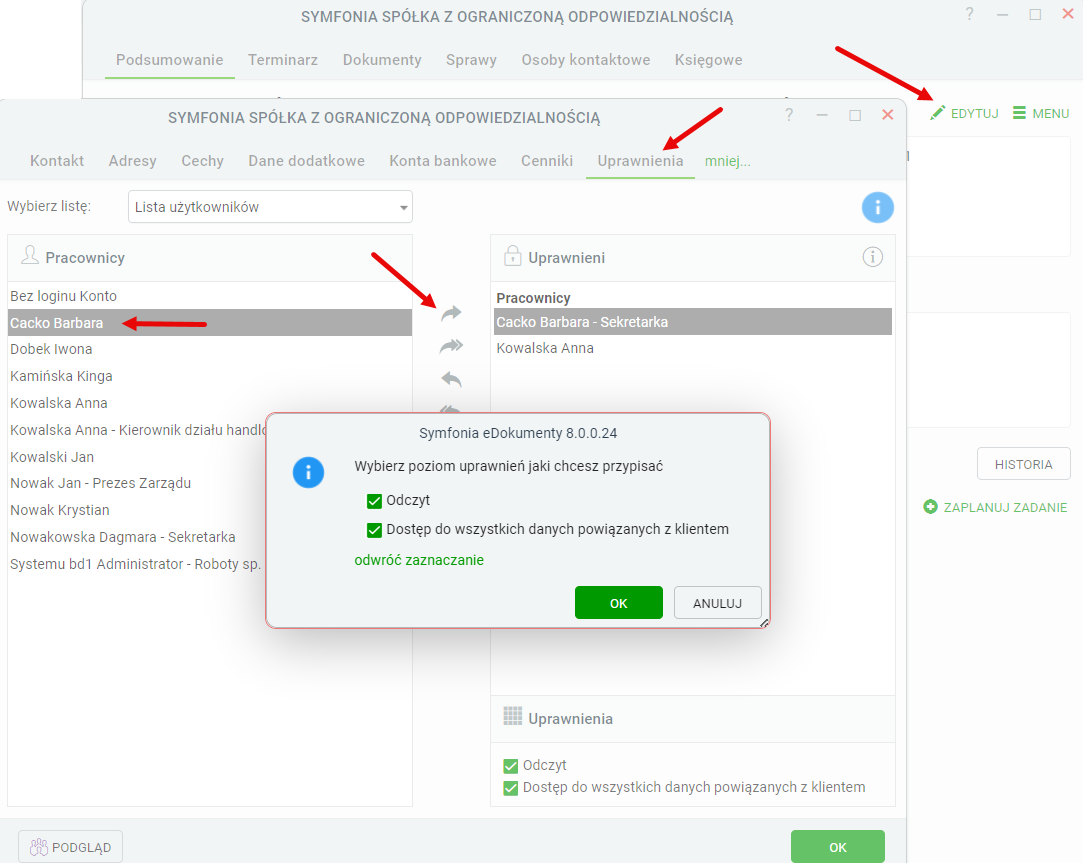Click the blue info icon in the dialog
Screen dimensions: 1083x863
308,473
